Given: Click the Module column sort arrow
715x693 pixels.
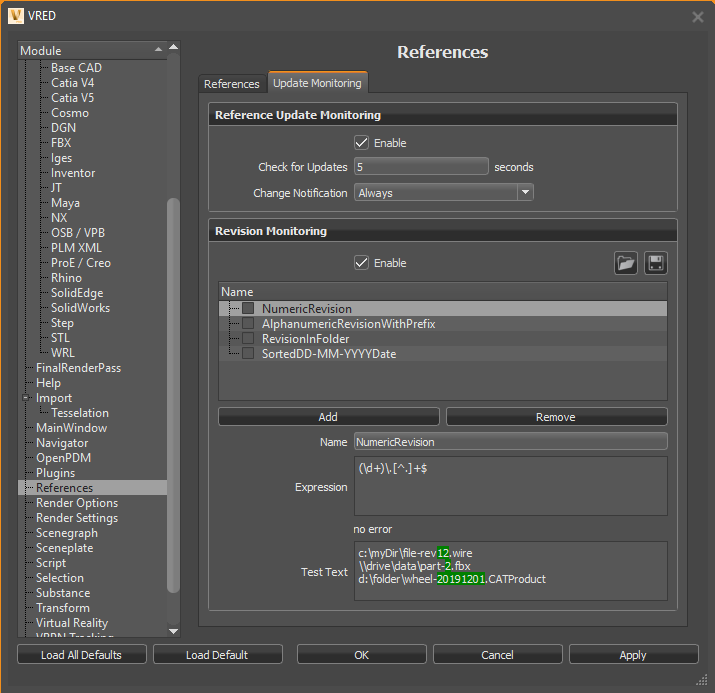Looking at the screenshot, I should [158, 50].
